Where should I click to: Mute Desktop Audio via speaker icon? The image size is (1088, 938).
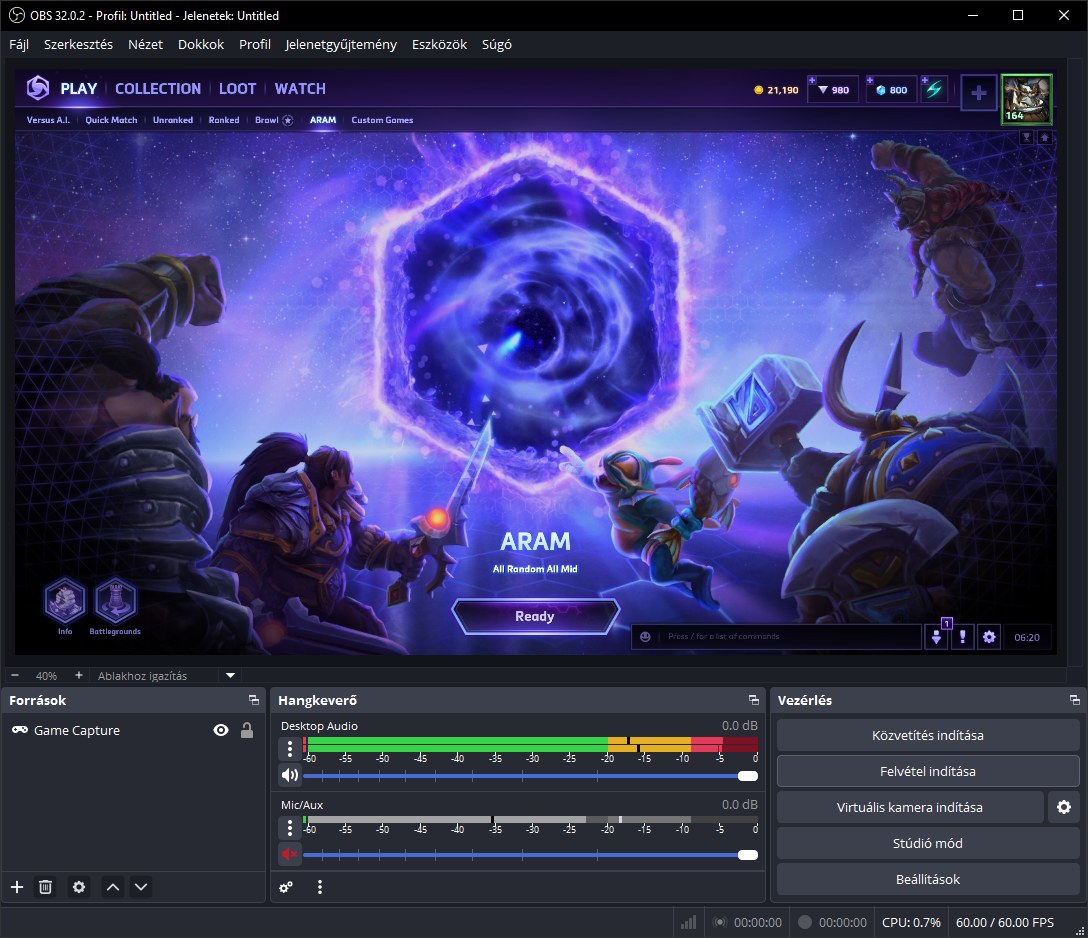(x=290, y=775)
